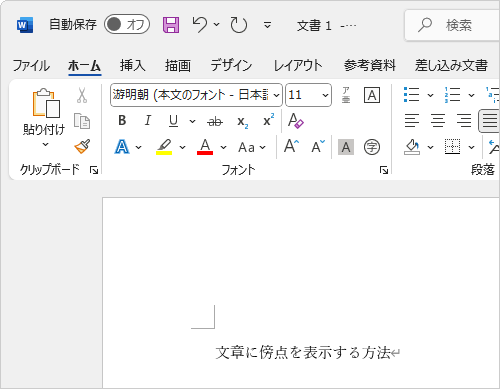The image size is (500, 389).
Task: Open the ファイル tab
Action: [x=31, y=65]
